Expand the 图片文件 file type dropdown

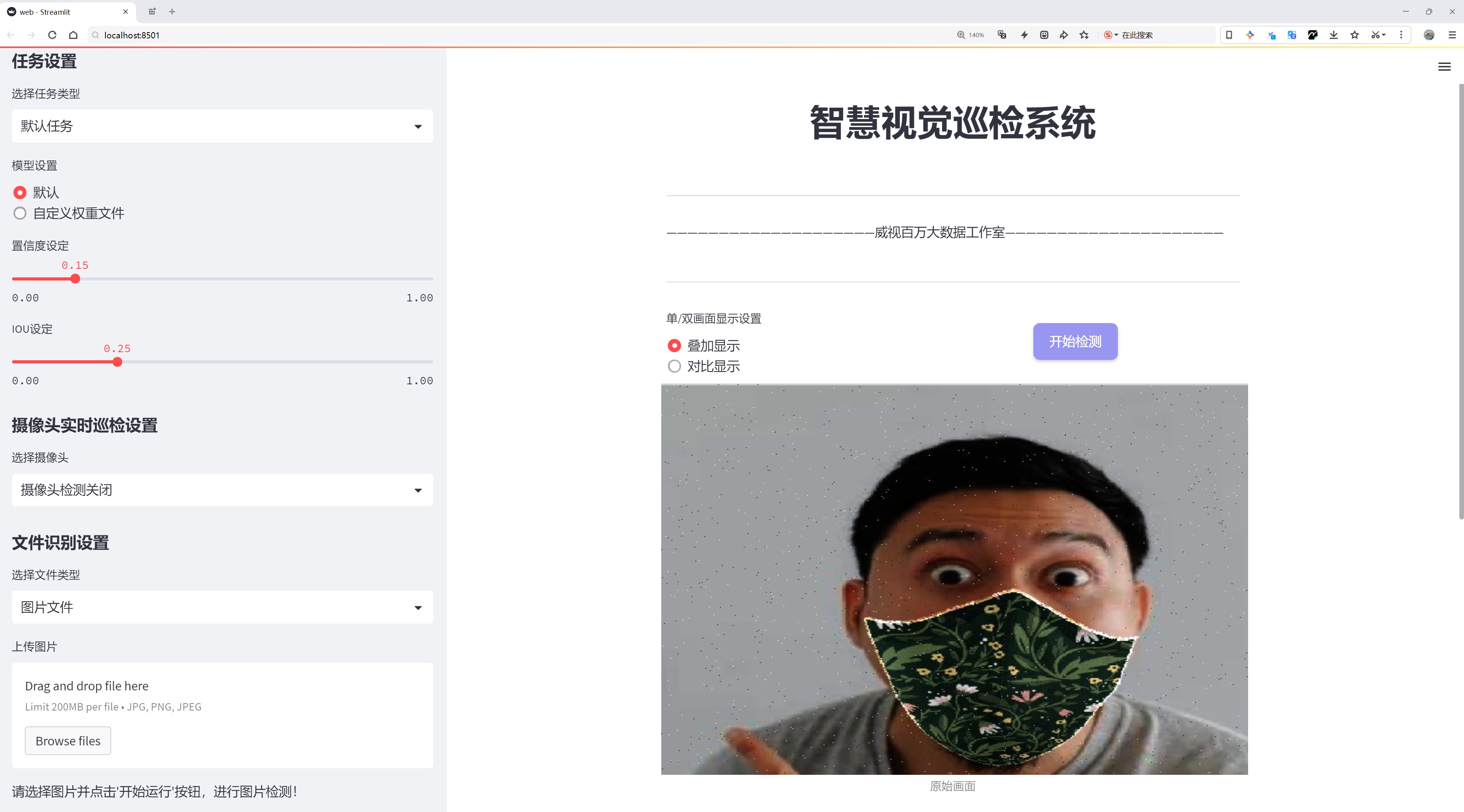(x=222, y=607)
